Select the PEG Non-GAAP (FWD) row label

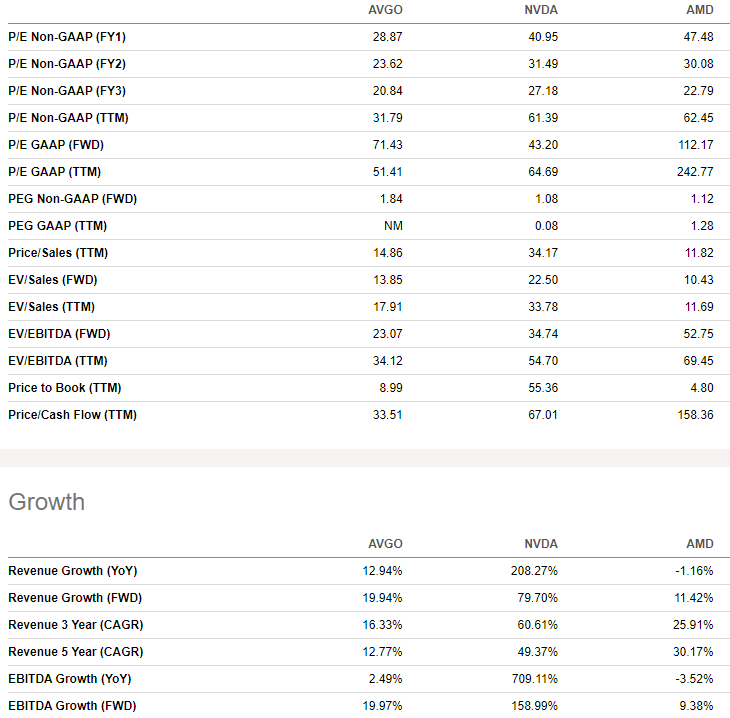click(72, 199)
